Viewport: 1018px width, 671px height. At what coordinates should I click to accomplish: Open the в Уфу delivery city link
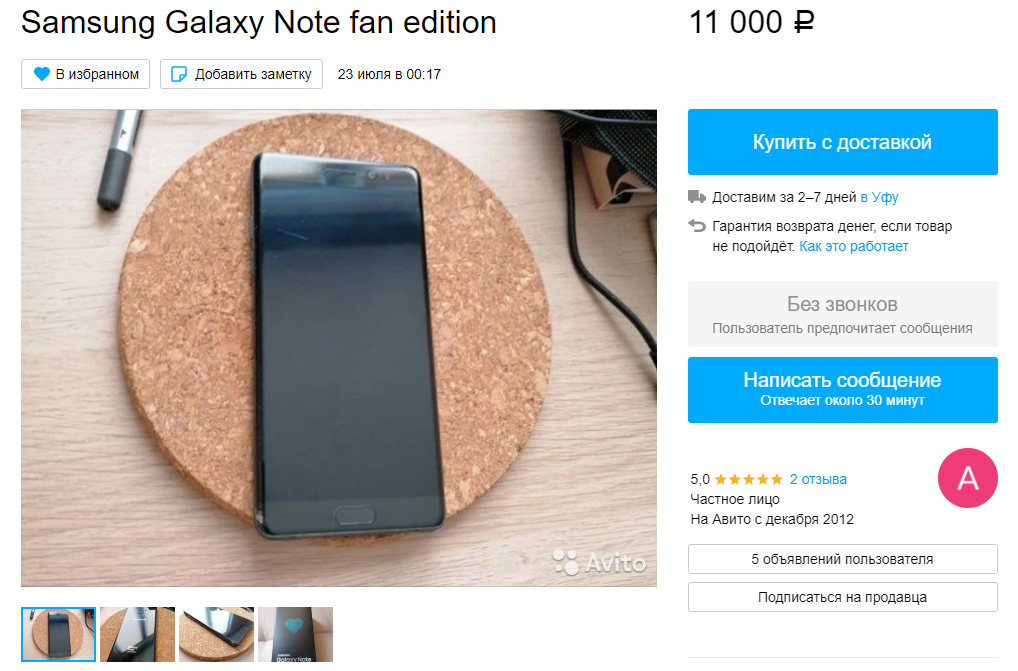(x=879, y=197)
